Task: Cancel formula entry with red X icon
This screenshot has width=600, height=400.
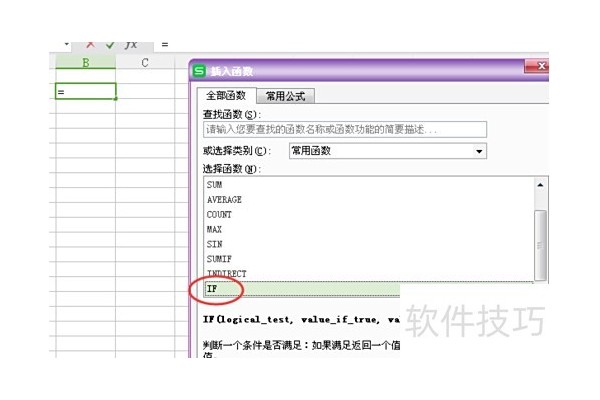Action: [x=90, y=45]
